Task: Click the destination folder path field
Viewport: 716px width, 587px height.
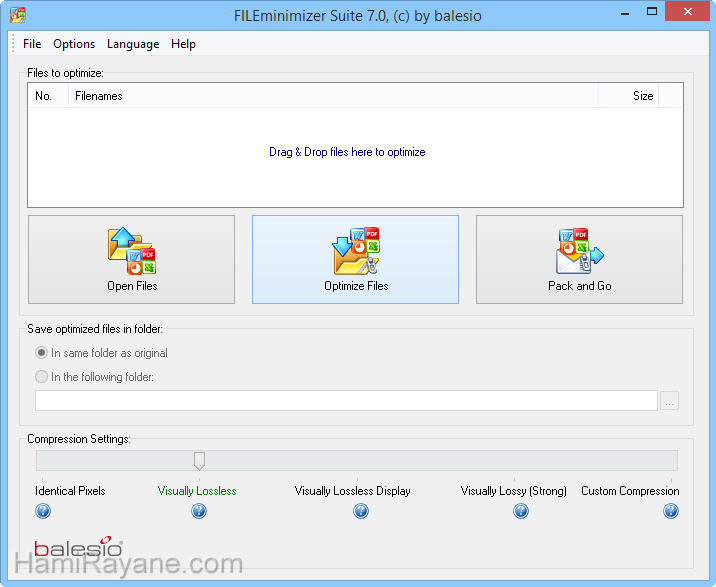Action: tap(346, 401)
